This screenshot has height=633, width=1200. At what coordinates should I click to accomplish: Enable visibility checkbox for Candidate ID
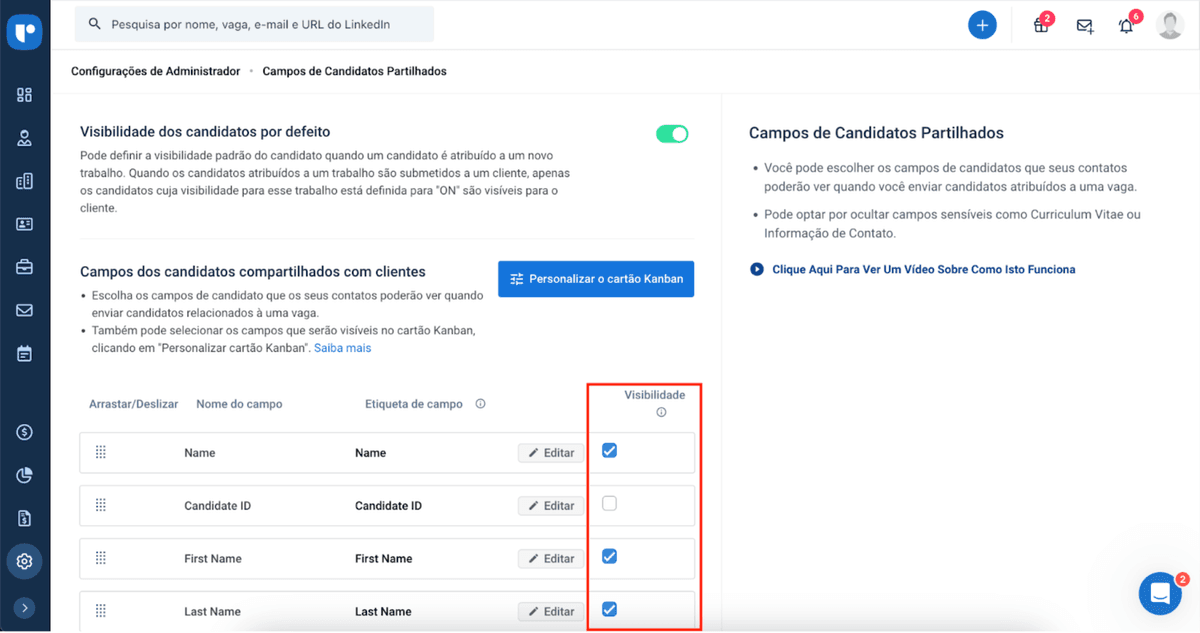click(609, 505)
